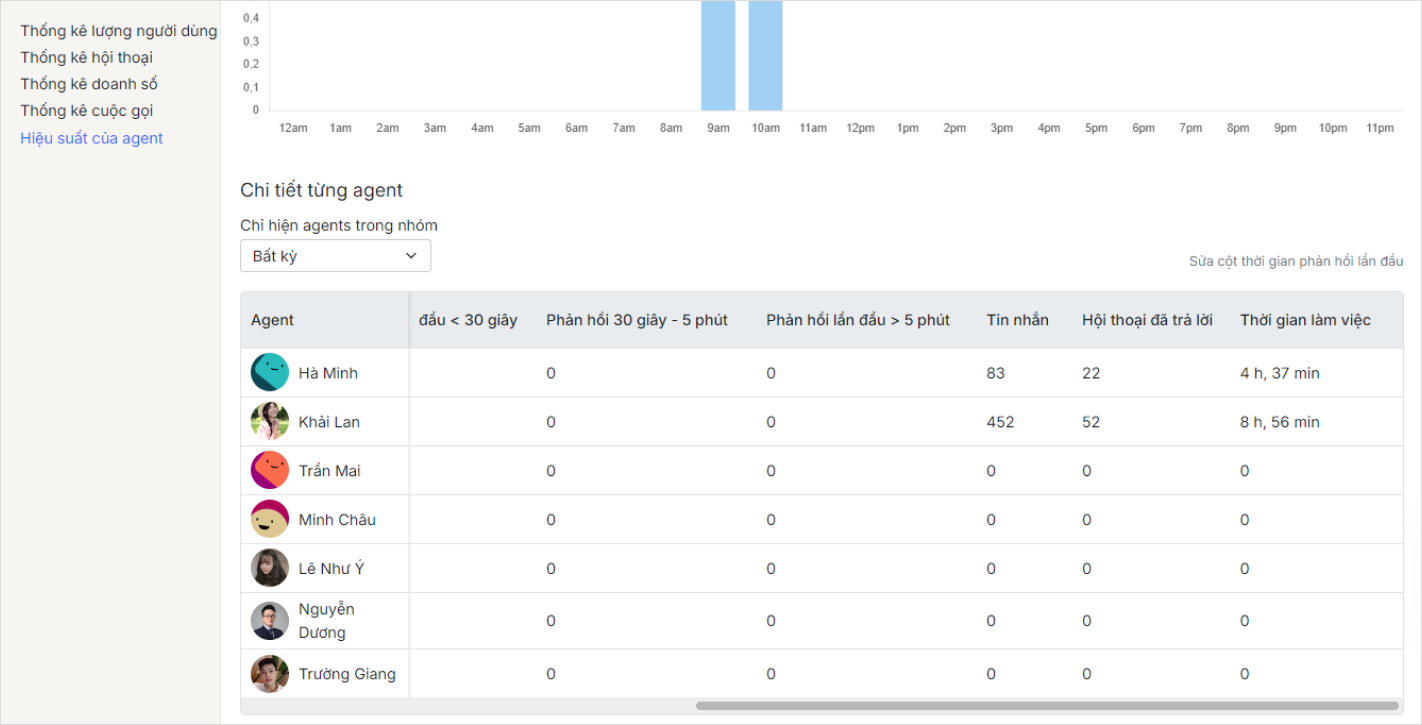
Task: Open 'Thống kê lượng người dùng' menu
Action: click(119, 31)
